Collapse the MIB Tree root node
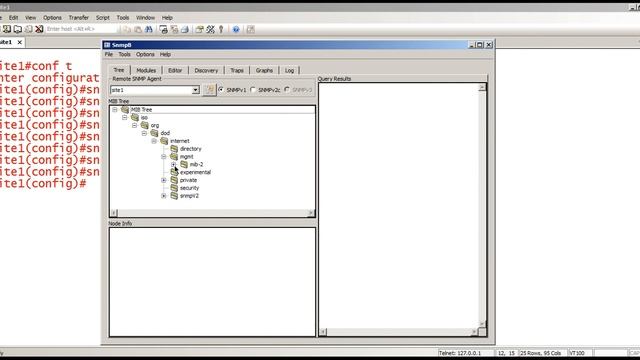This screenshot has width=640, height=360. pos(115,109)
